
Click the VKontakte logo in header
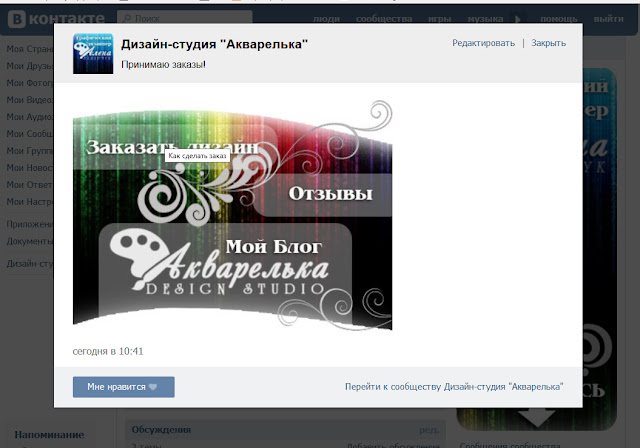(56, 19)
